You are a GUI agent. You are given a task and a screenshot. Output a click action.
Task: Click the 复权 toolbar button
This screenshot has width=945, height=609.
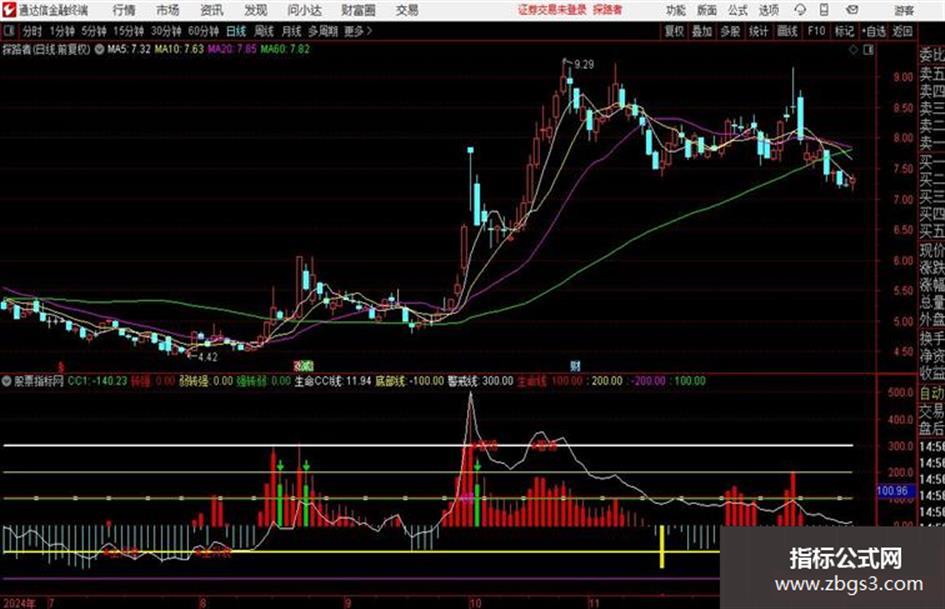[x=674, y=31]
